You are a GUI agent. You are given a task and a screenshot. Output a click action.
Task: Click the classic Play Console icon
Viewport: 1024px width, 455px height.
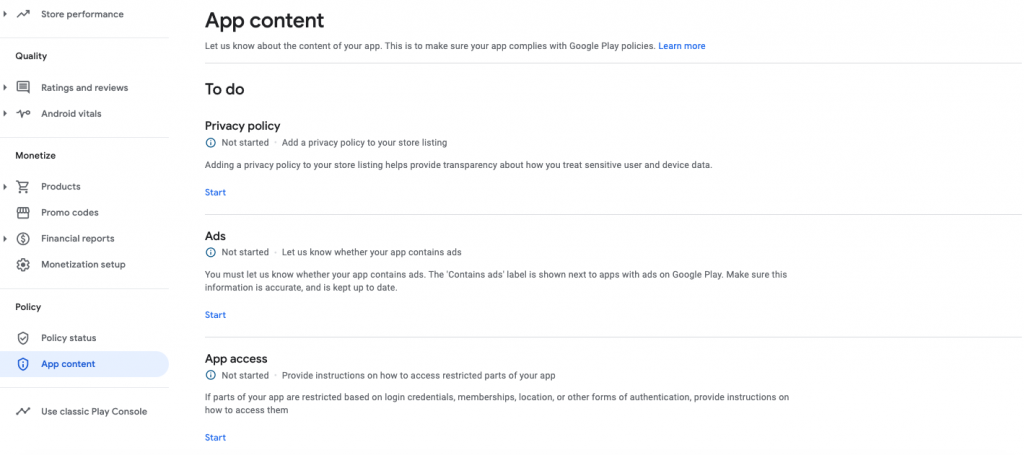pos(23,411)
